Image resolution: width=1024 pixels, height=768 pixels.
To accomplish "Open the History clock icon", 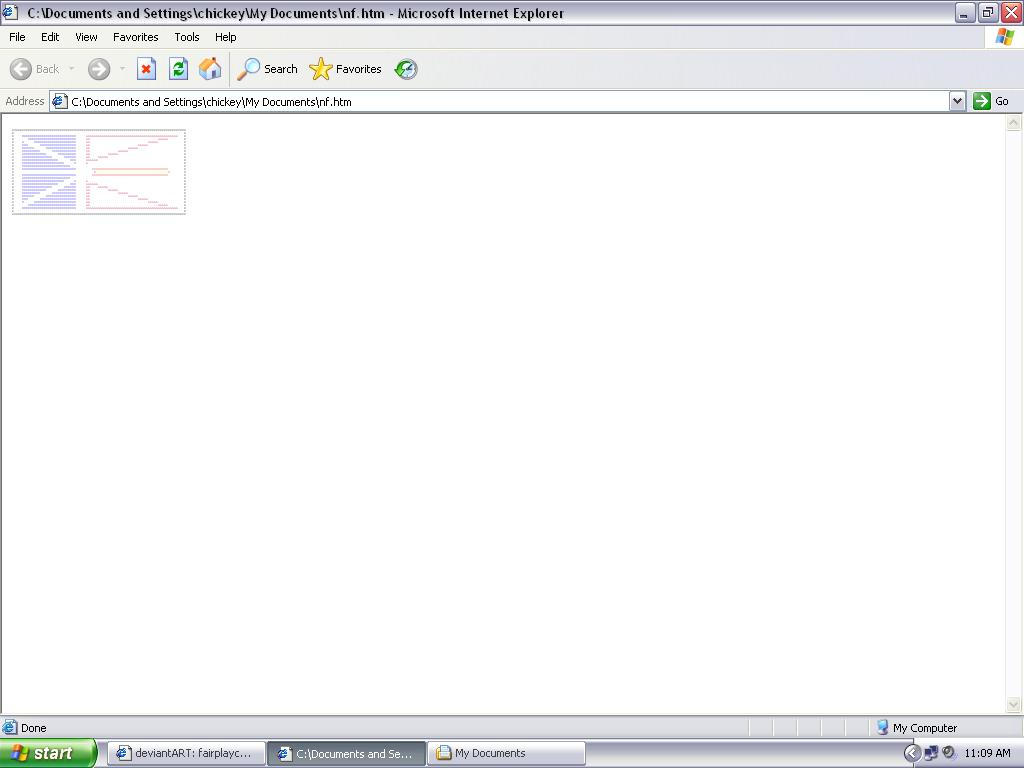I will coord(406,69).
